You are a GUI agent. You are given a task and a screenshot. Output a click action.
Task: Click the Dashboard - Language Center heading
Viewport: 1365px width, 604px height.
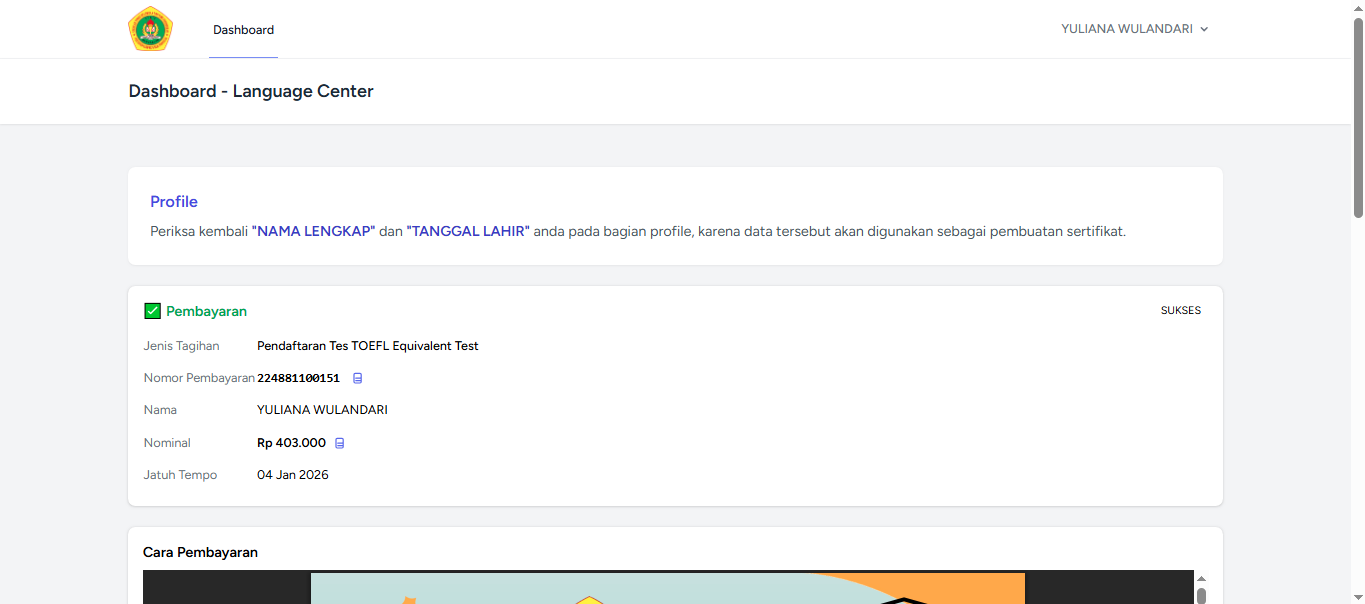pyautogui.click(x=251, y=91)
